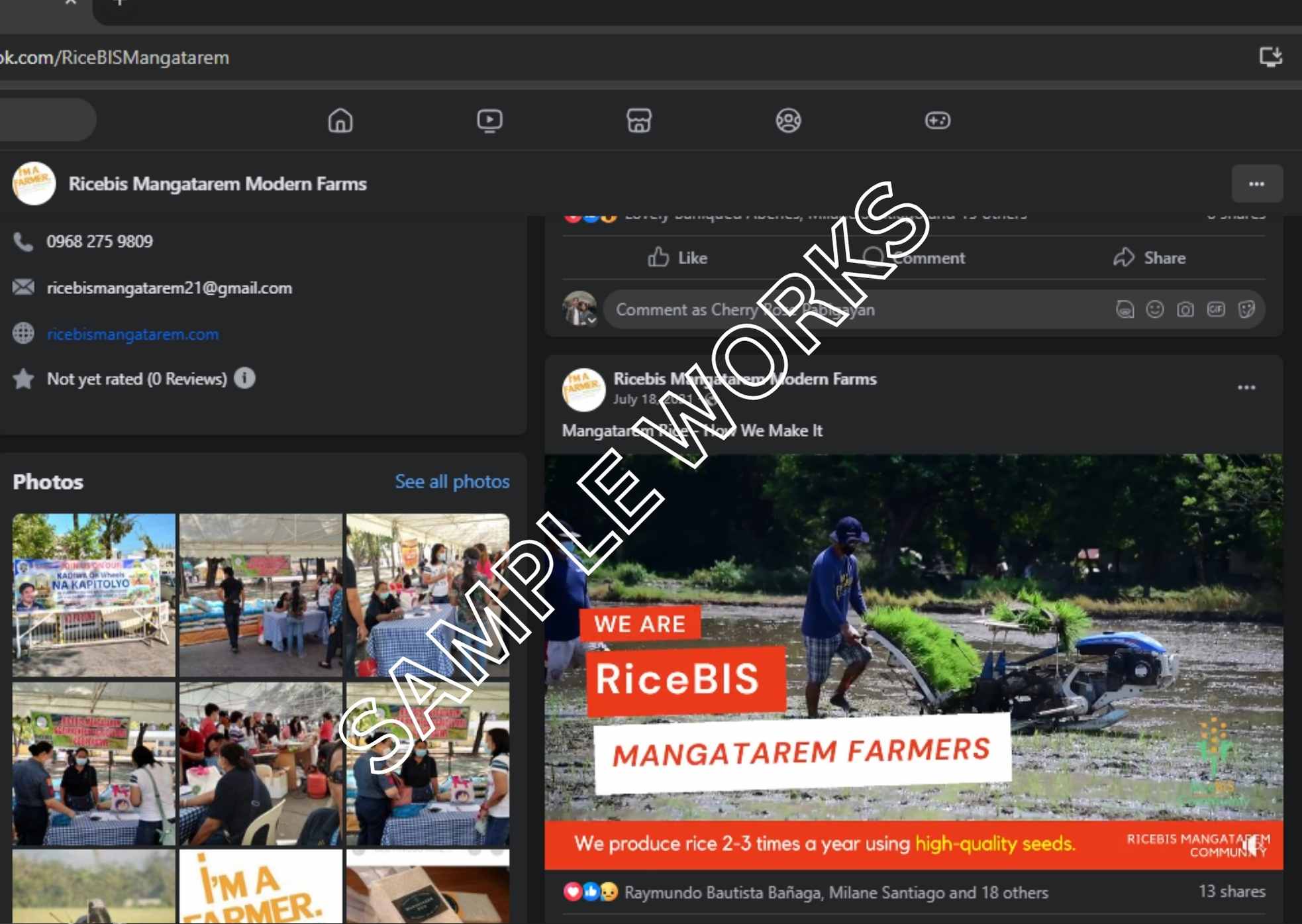Share the post above
The height and width of the screenshot is (924, 1302).
[1149, 258]
